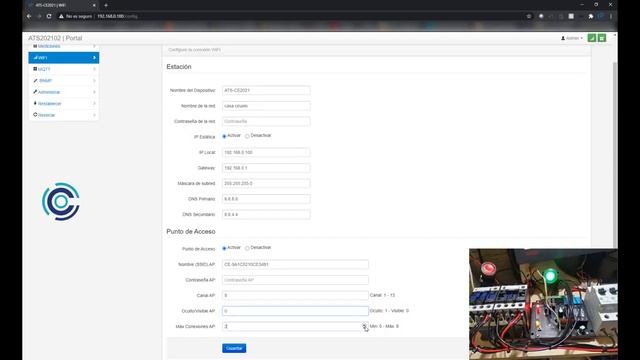Click the Nombre de la red field
The image size is (640, 360).
pos(266,106)
